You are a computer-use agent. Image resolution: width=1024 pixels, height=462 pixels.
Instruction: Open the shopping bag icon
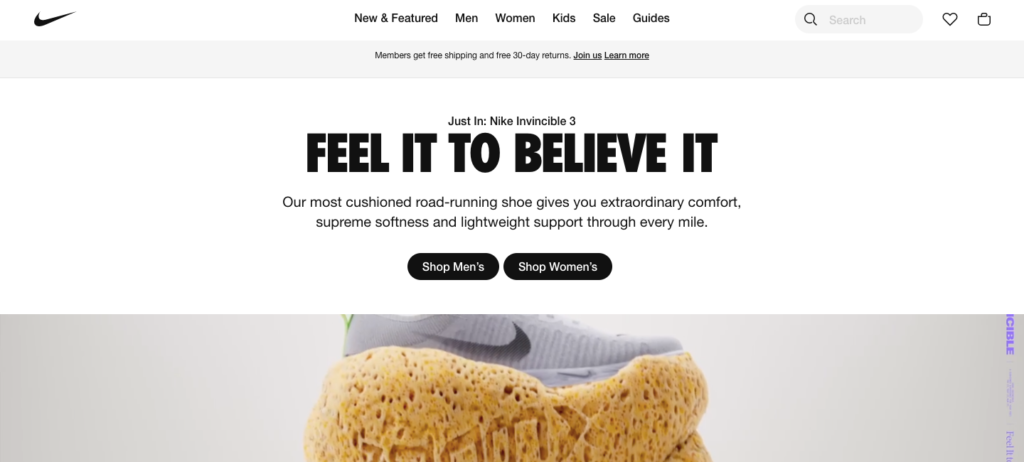click(x=984, y=20)
